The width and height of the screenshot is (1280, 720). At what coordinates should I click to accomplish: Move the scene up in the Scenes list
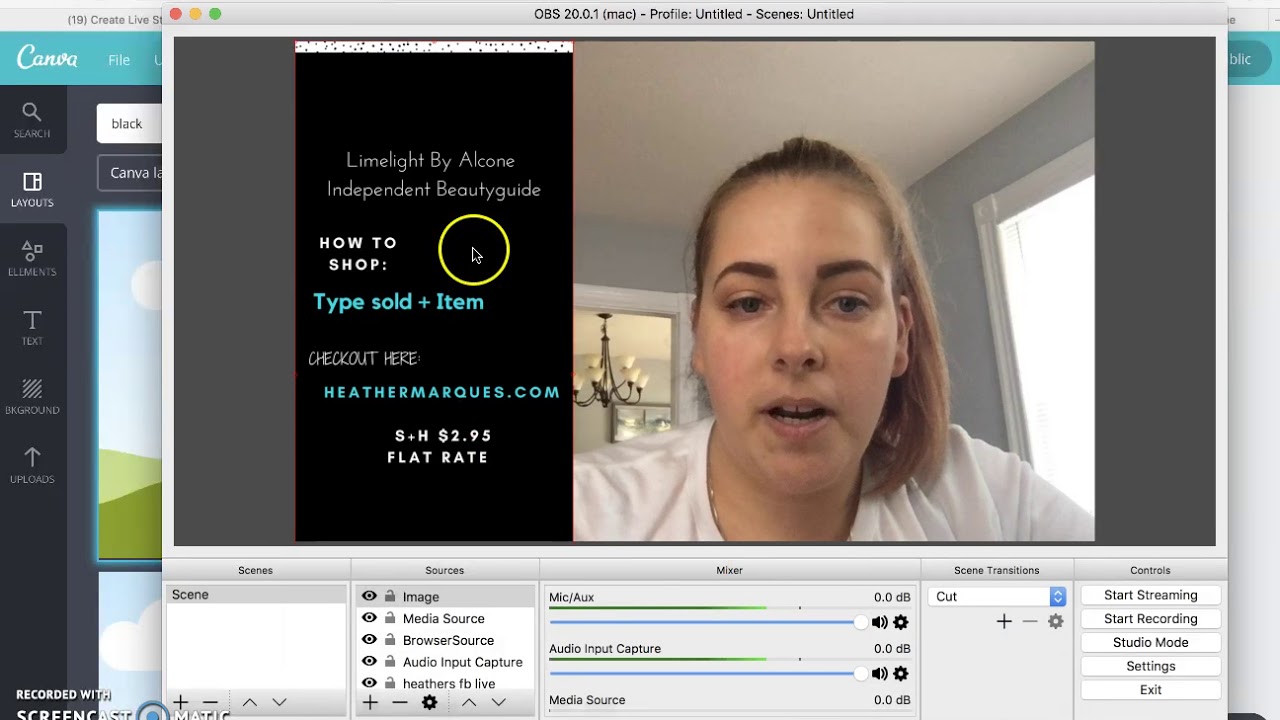click(x=249, y=703)
